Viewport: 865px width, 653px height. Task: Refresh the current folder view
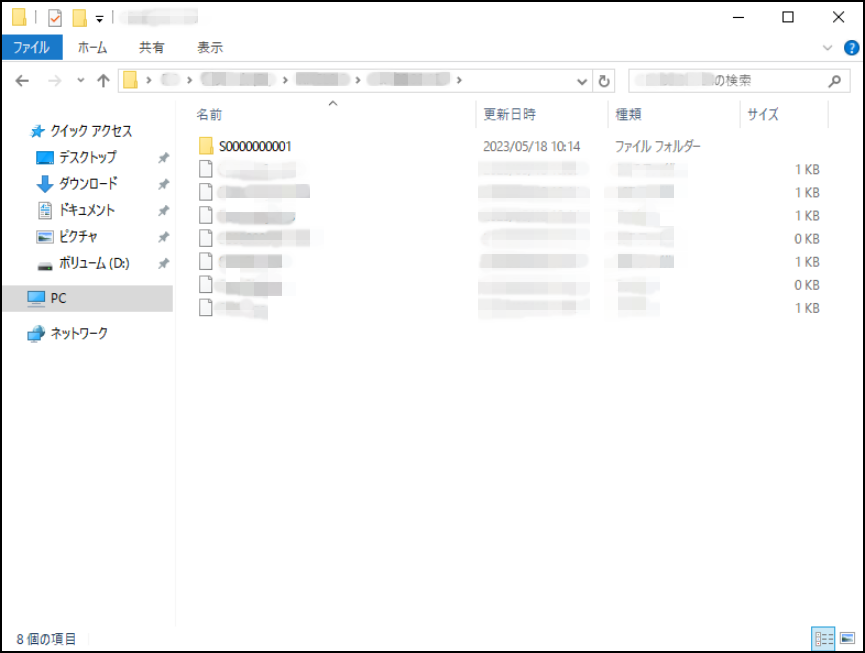(604, 81)
